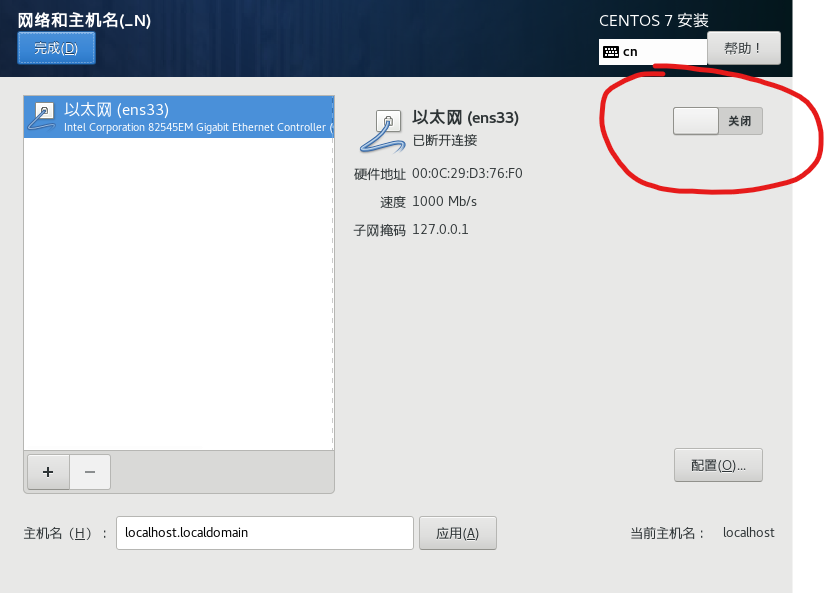The height and width of the screenshot is (593, 824).
Task: Click the Ethernet cable icon in device list
Action: pos(42,117)
